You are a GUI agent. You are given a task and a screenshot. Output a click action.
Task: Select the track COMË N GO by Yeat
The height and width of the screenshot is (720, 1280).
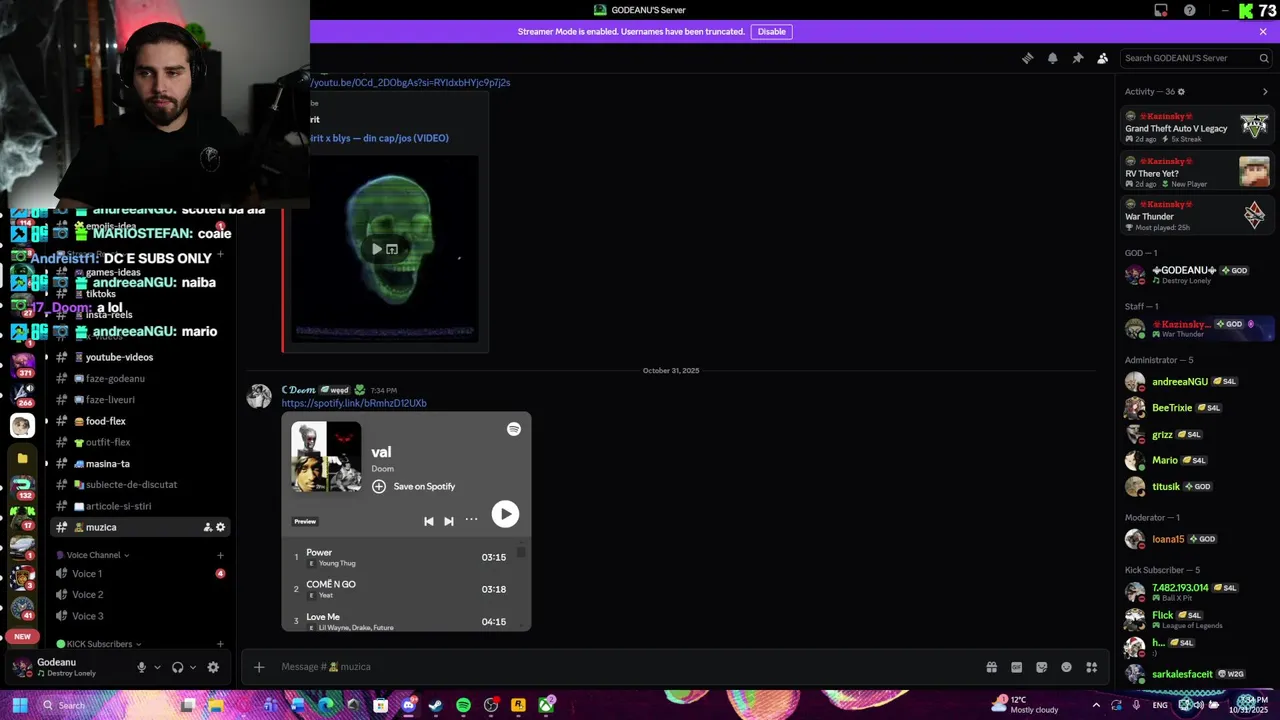(x=406, y=589)
